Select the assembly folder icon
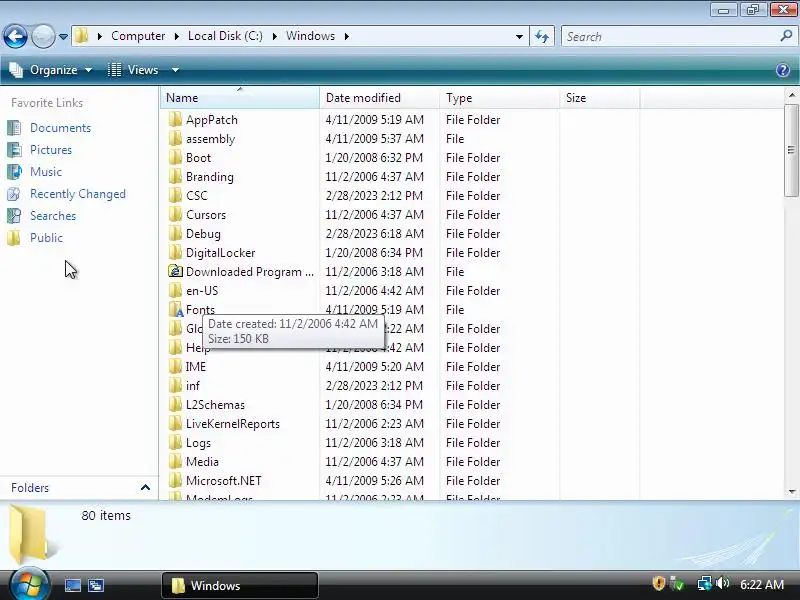 point(175,138)
